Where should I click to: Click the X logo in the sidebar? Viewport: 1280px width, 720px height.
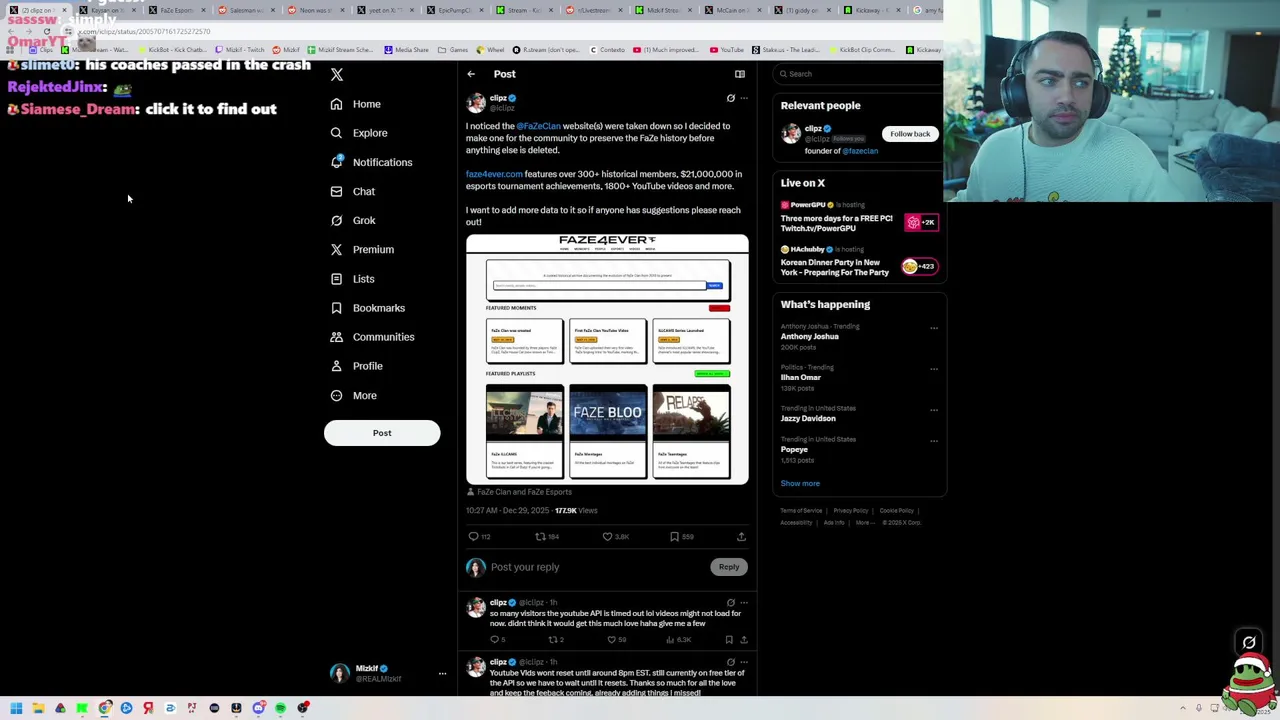coord(337,75)
